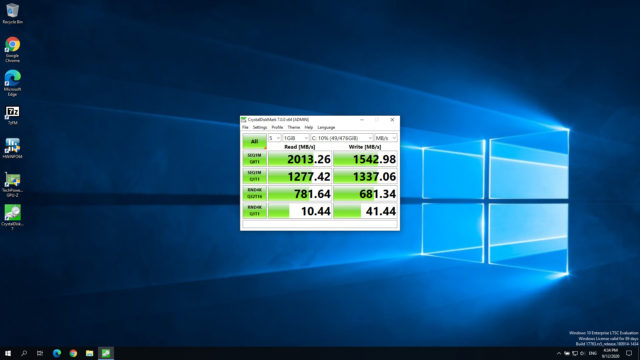The width and height of the screenshot is (640, 360).
Task: Open File Explorer from the taskbar
Action: tap(89, 353)
